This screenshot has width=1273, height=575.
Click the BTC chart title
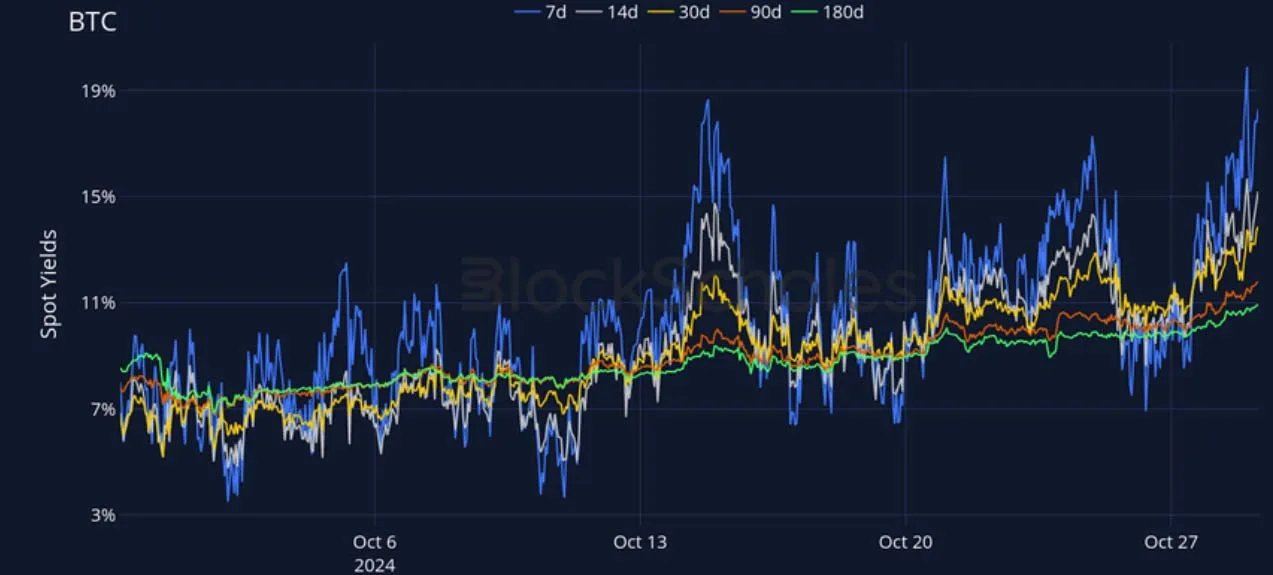pyautogui.click(x=92, y=22)
